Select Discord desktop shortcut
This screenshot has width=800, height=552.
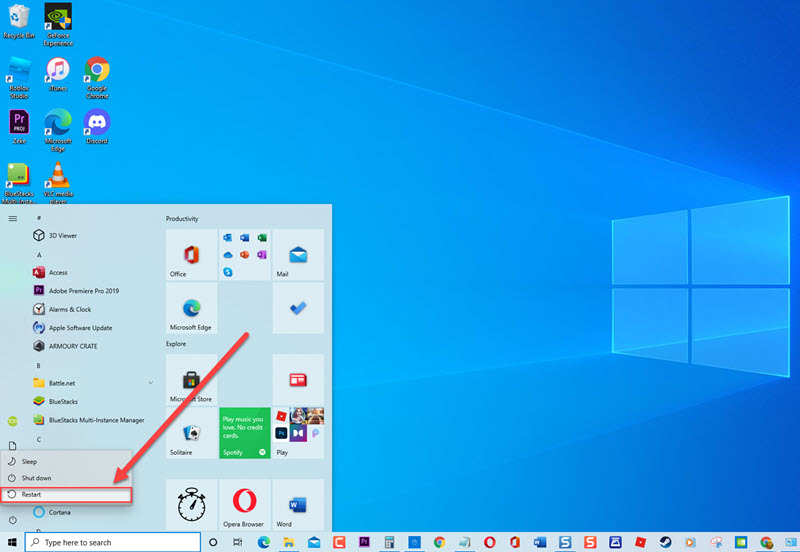tap(97, 127)
